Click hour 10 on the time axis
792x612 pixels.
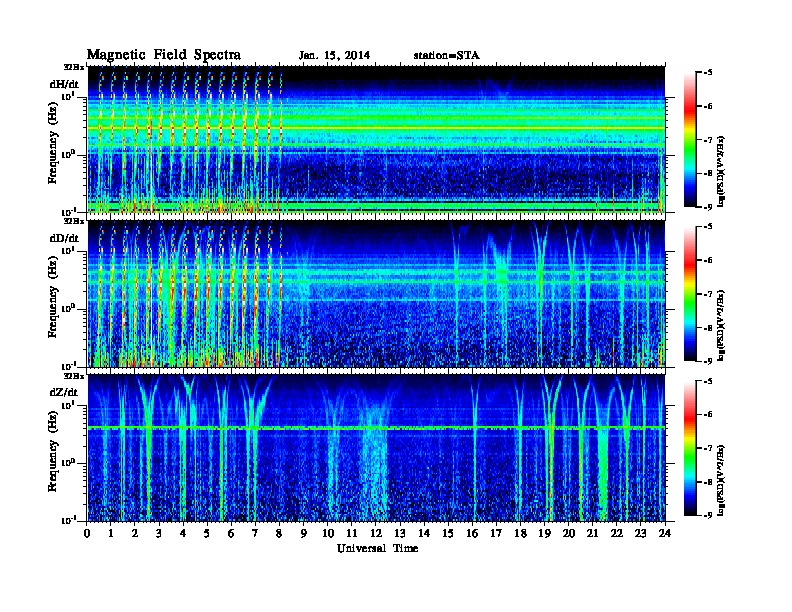pyautogui.click(x=328, y=534)
